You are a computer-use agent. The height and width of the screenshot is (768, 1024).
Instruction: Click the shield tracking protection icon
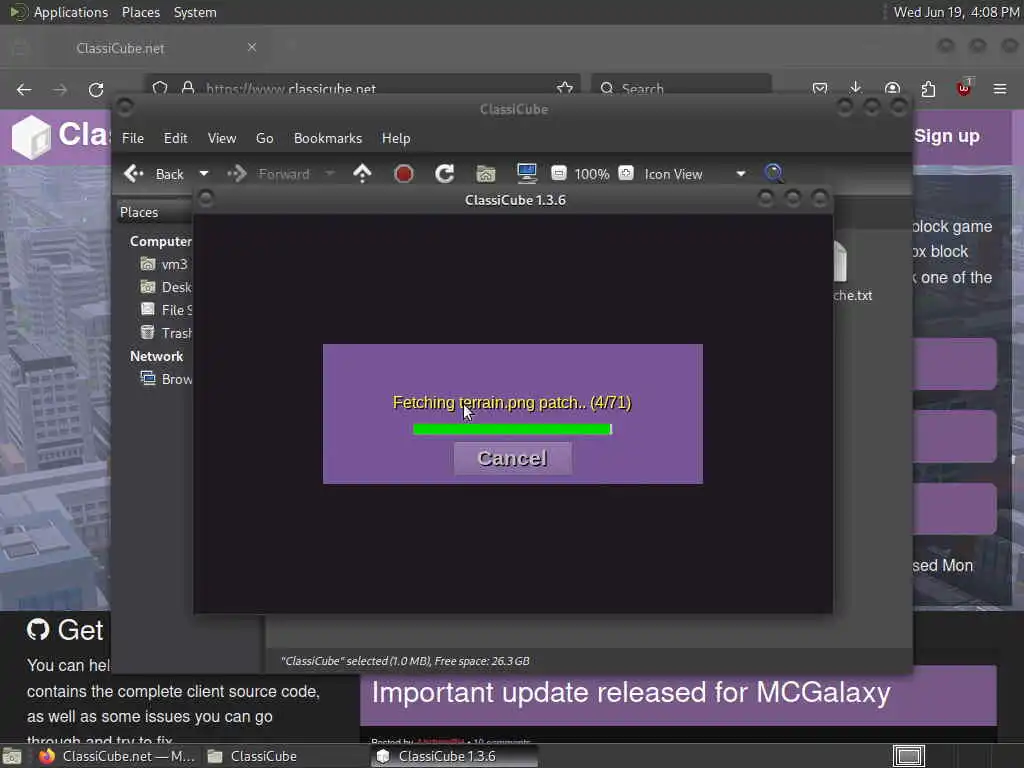coord(160,88)
